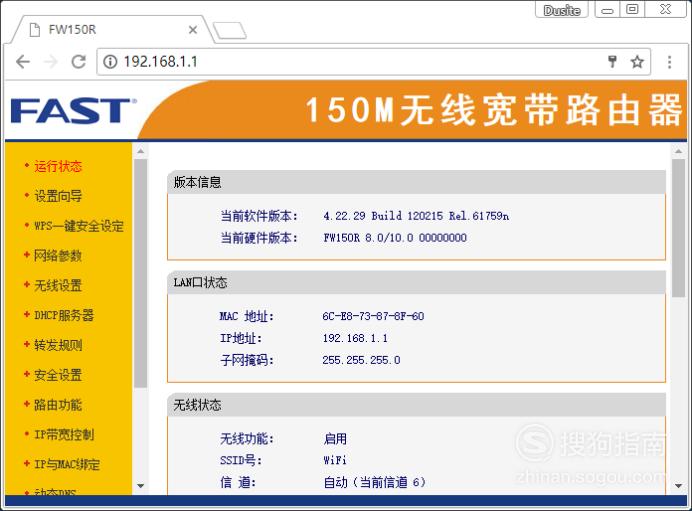Click LAN IP value 192.168.1.1
Screen dimensions: 692x511
(355, 338)
